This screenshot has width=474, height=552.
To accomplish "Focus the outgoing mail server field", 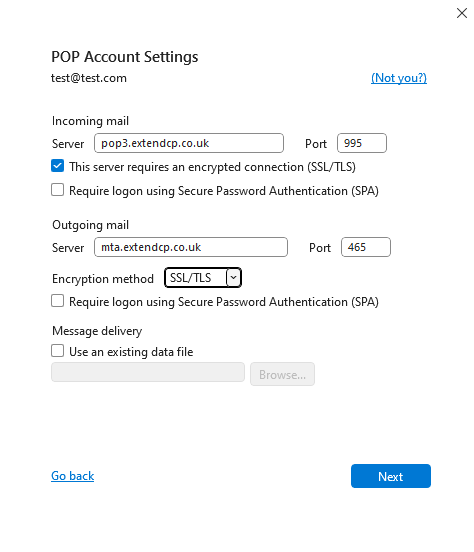I will click(191, 247).
